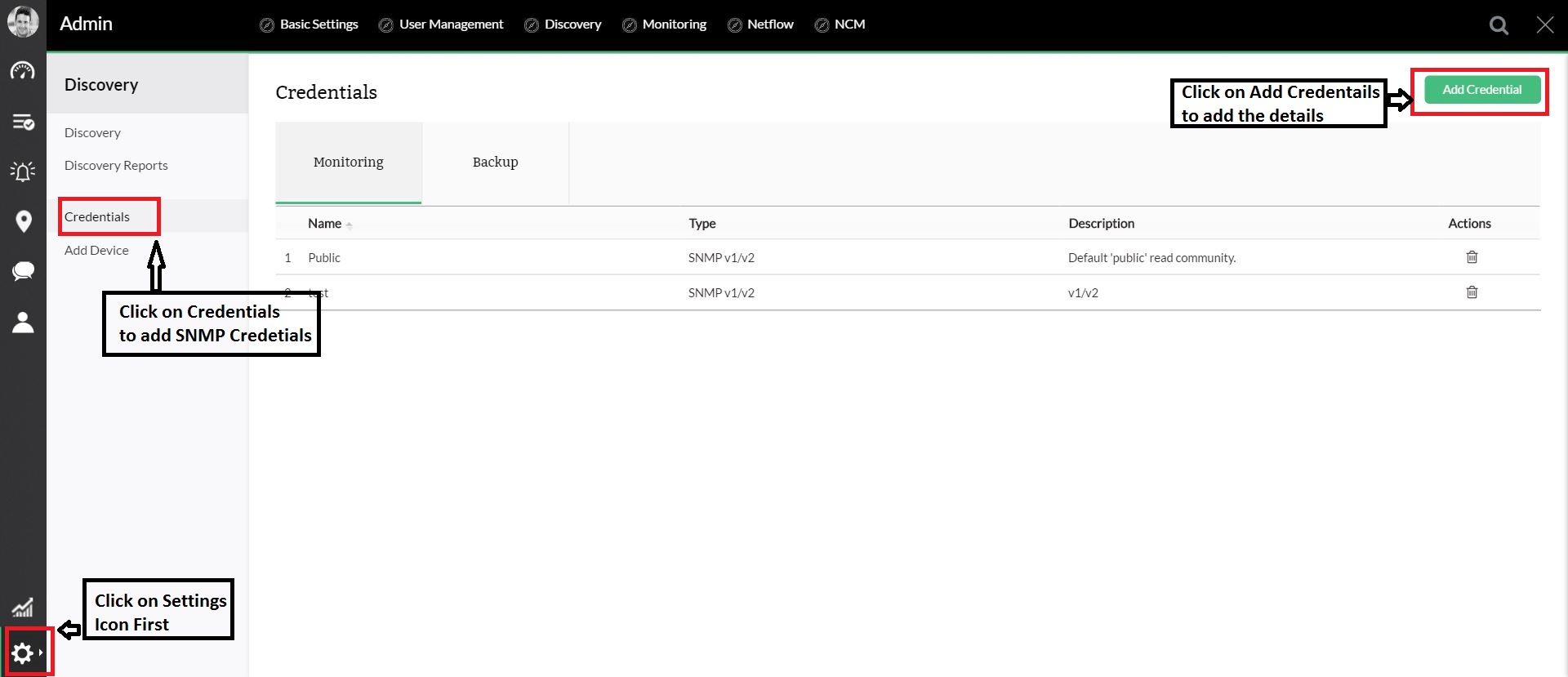Open the Netflow menu in top bar
The image size is (1568, 677).
[x=760, y=24]
